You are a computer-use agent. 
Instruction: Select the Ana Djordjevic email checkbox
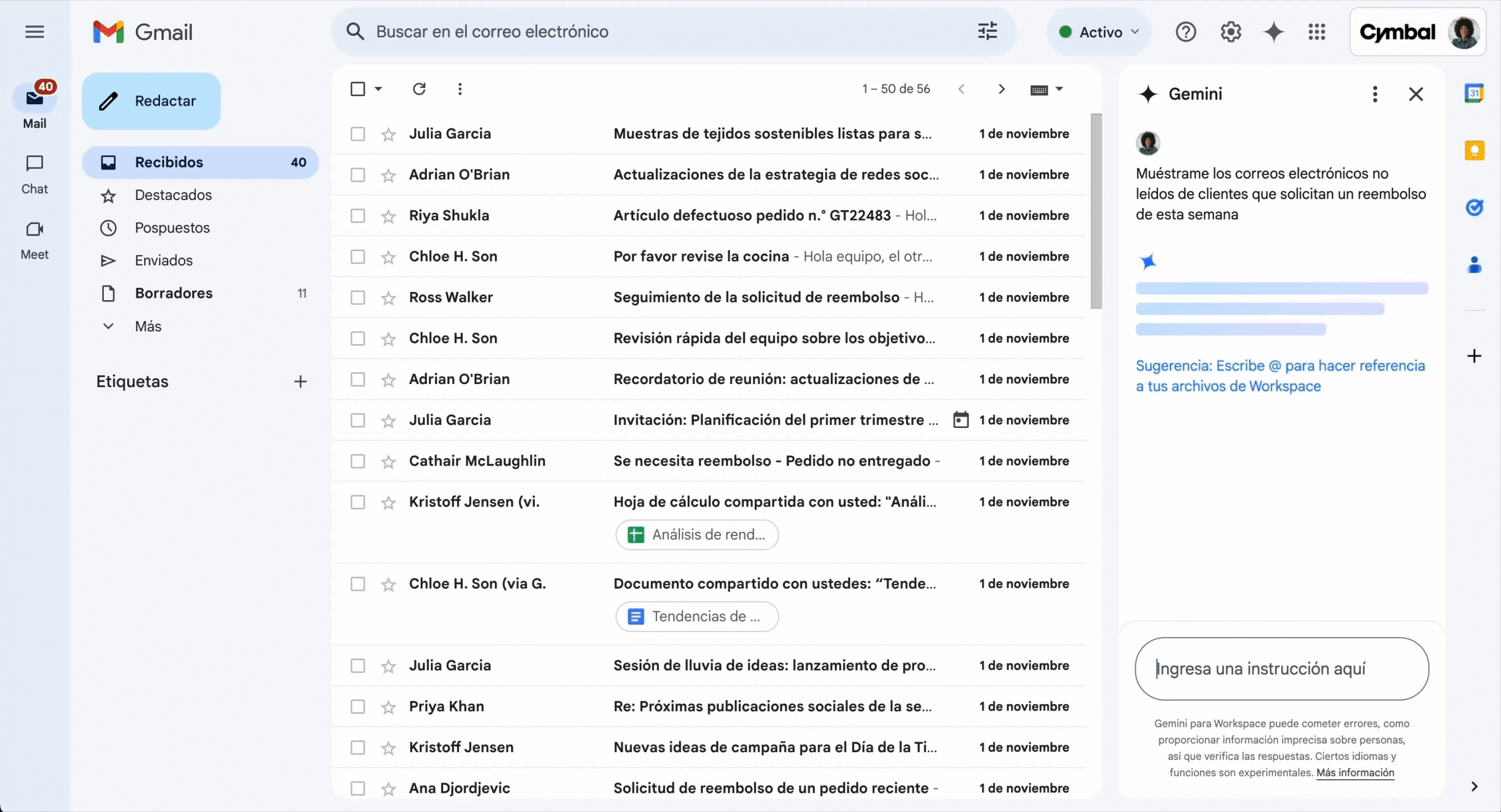[x=358, y=789]
